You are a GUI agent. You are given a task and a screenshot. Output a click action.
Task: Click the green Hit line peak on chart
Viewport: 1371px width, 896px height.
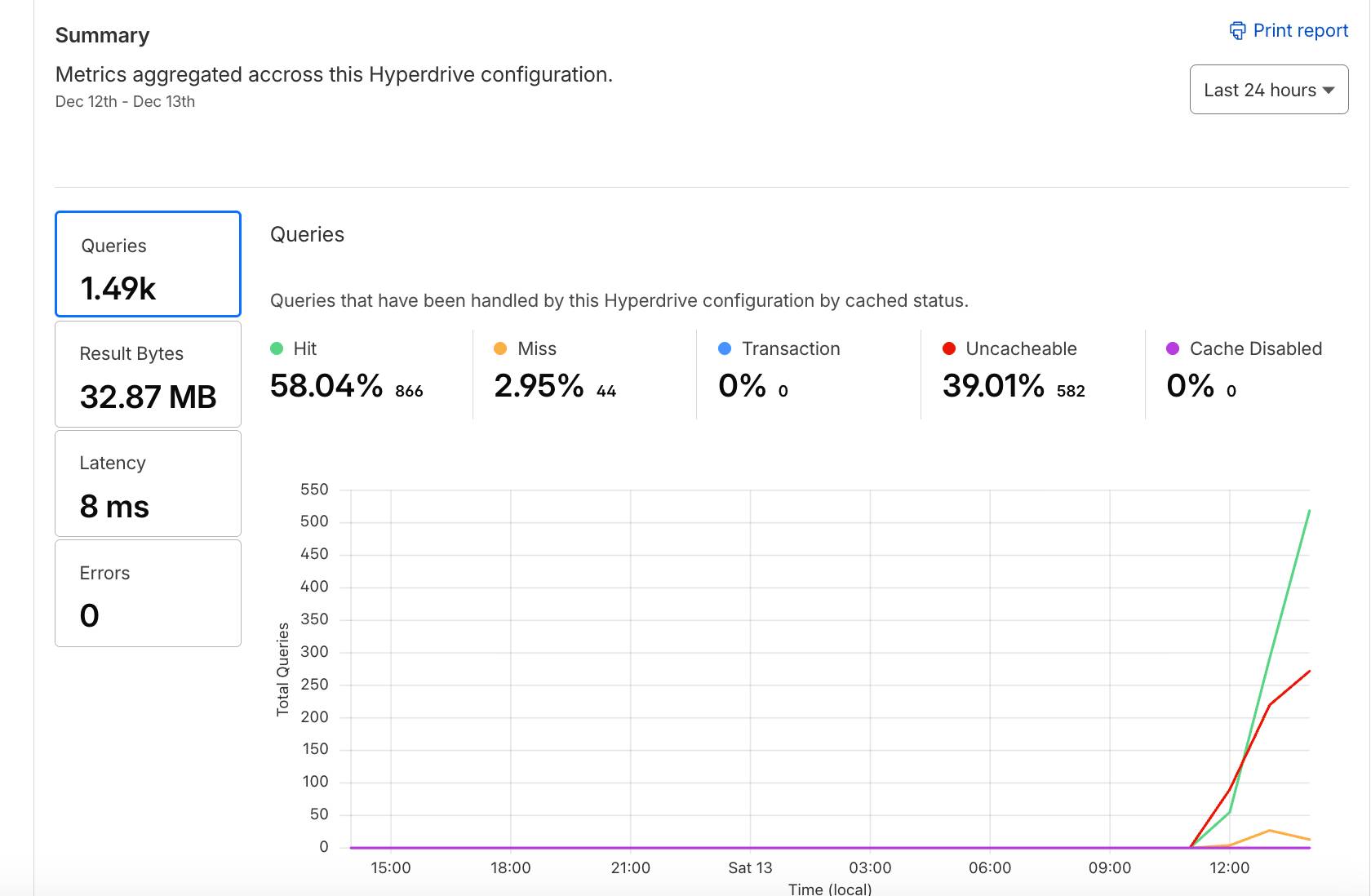click(x=1309, y=511)
